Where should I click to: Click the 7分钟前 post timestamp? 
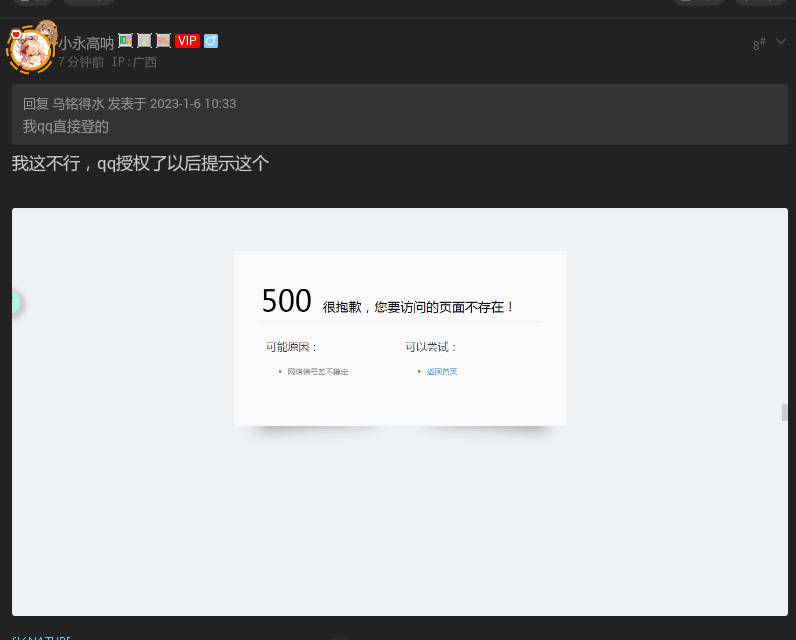pos(81,62)
